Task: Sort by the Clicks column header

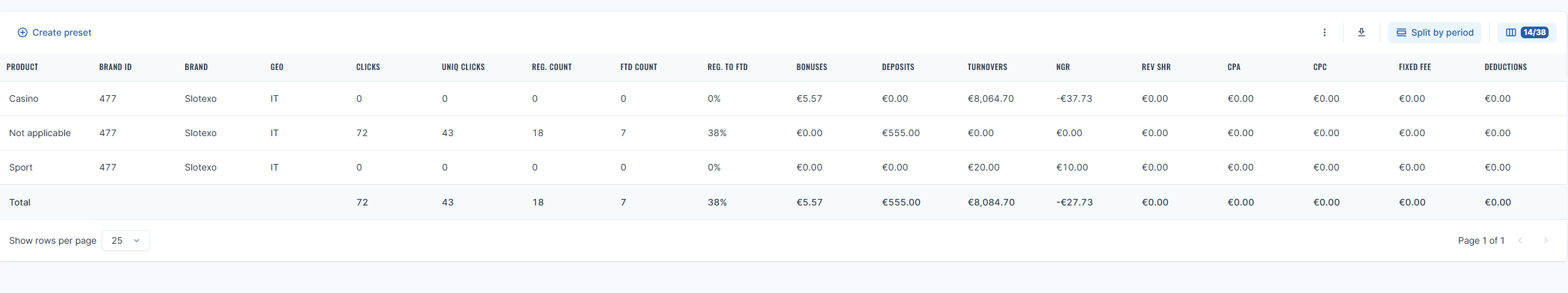Action: pos(368,67)
